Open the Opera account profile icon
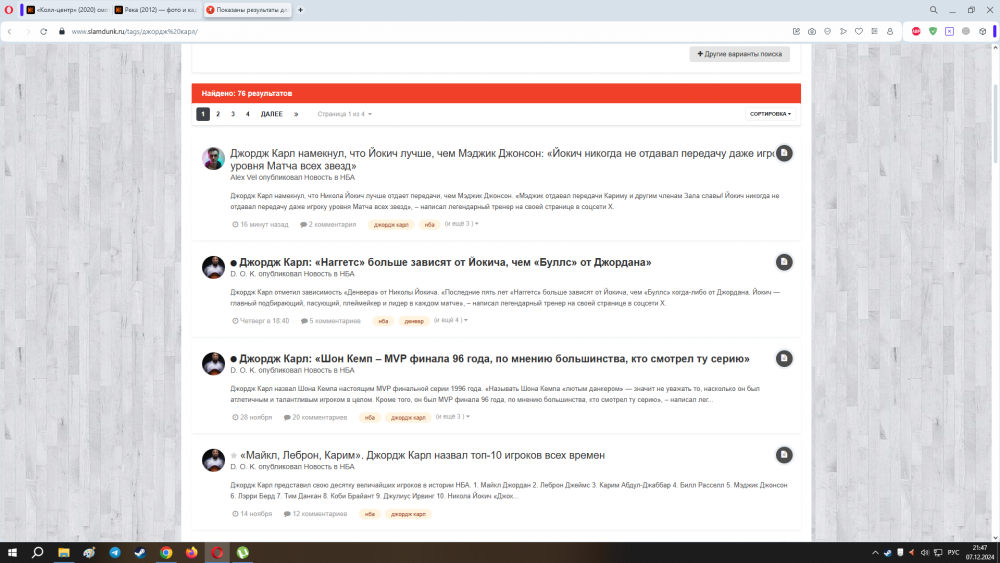 [890, 31]
